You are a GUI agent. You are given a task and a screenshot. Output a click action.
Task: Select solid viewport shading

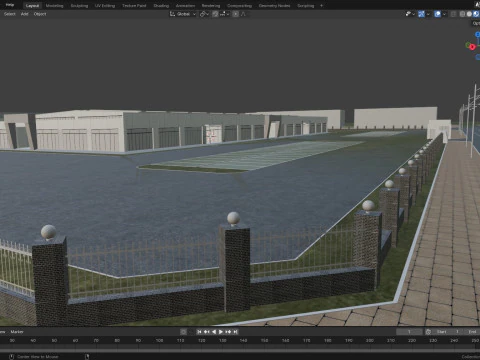pyautogui.click(x=469, y=14)
